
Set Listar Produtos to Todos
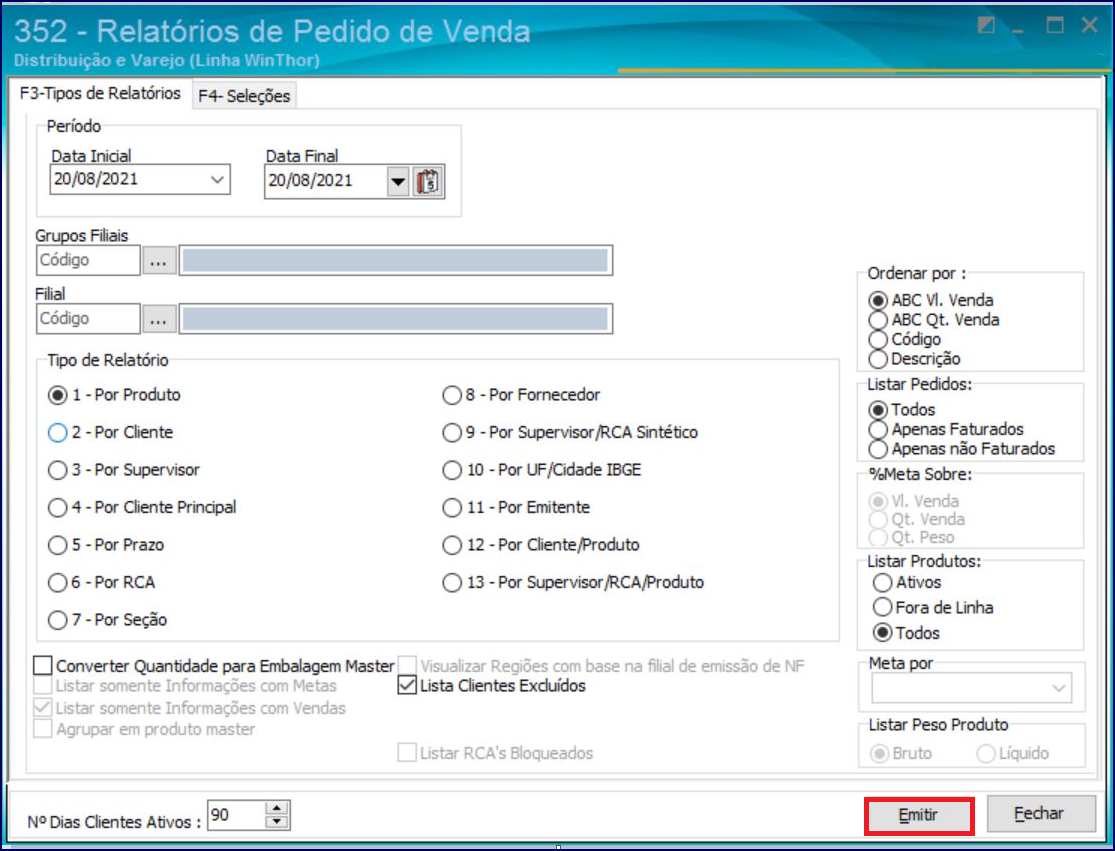coord(907,633)
